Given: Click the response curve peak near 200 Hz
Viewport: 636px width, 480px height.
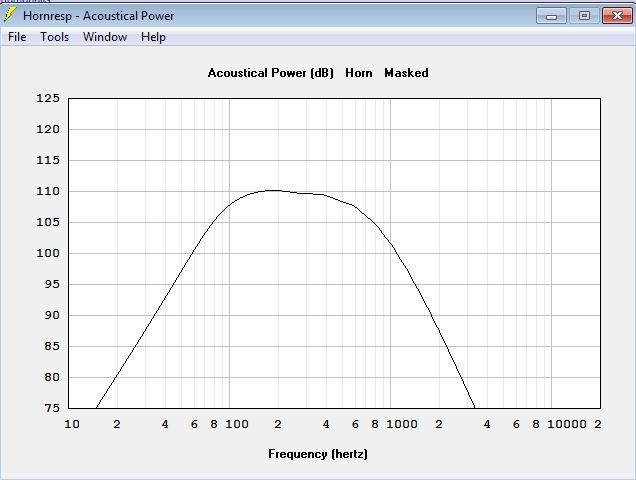Looking at the screenshot, I should pos(274,190).
